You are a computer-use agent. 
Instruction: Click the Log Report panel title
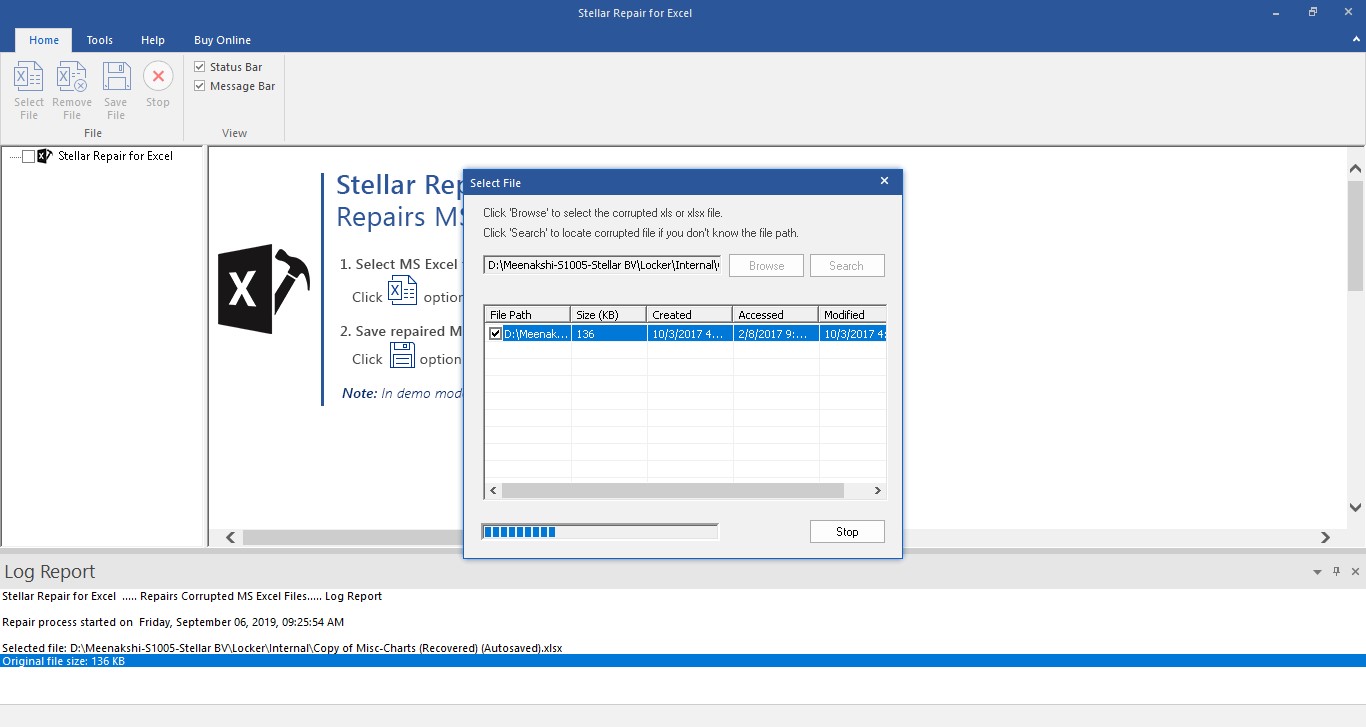50,572
